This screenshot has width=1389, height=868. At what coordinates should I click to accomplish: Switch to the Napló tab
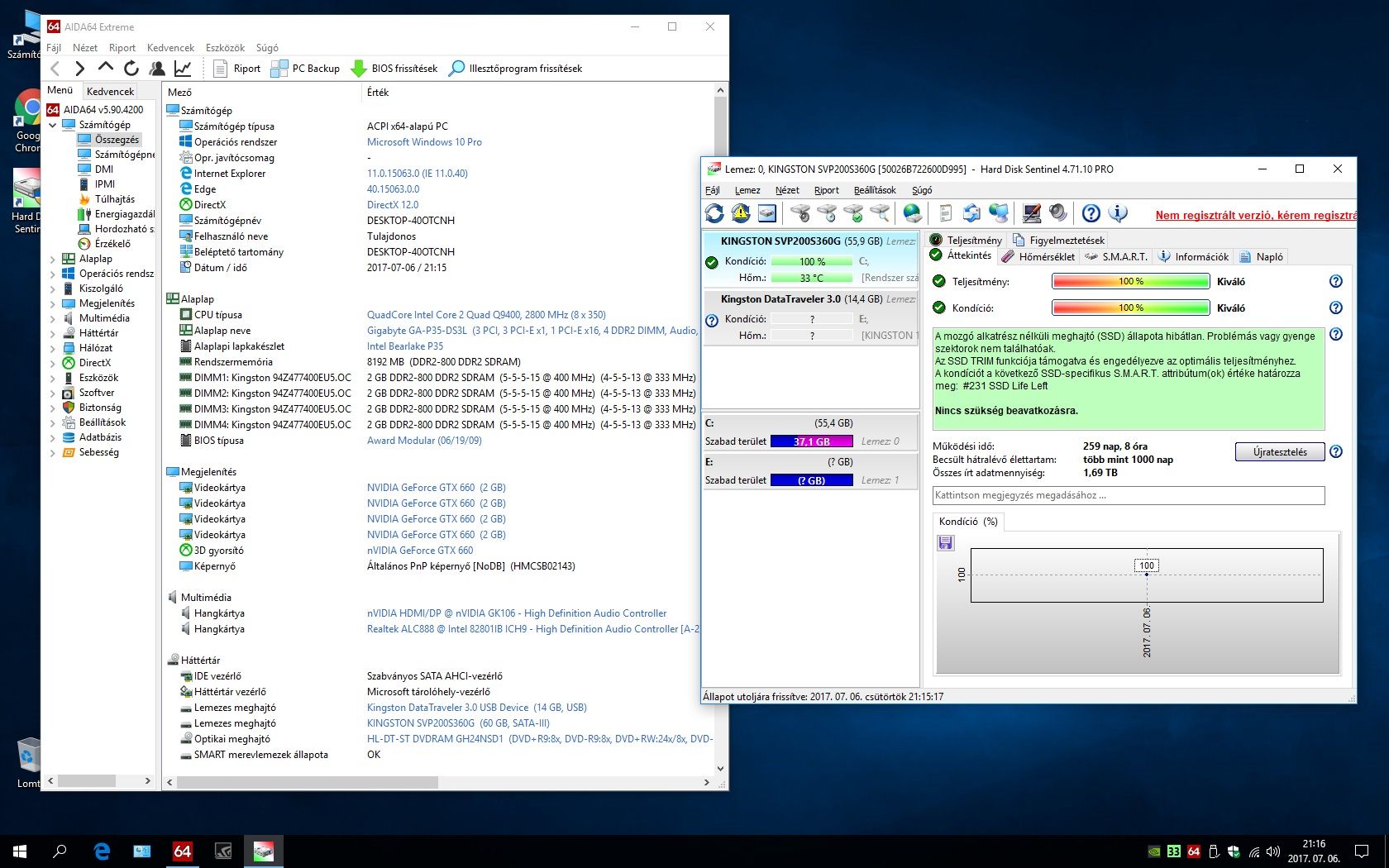point(1261,257)
